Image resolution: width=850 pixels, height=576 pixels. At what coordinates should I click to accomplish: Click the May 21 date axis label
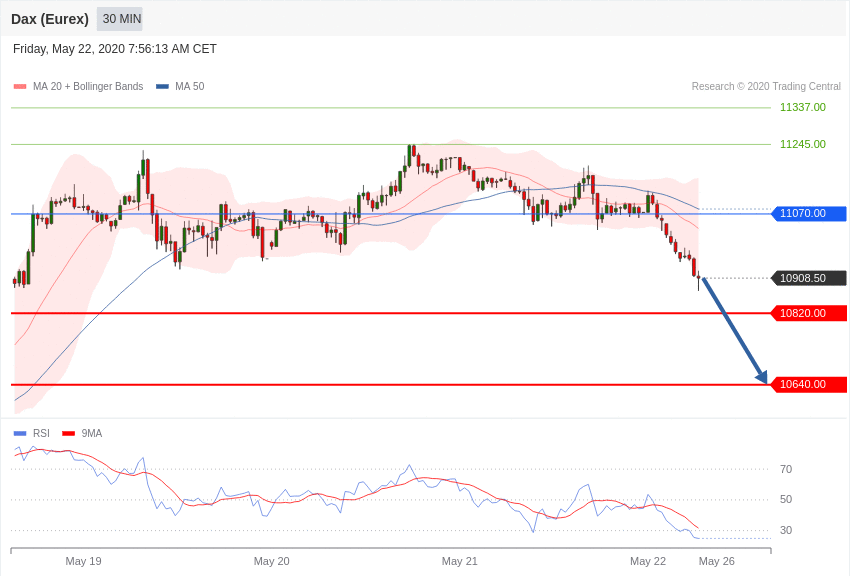460,561
